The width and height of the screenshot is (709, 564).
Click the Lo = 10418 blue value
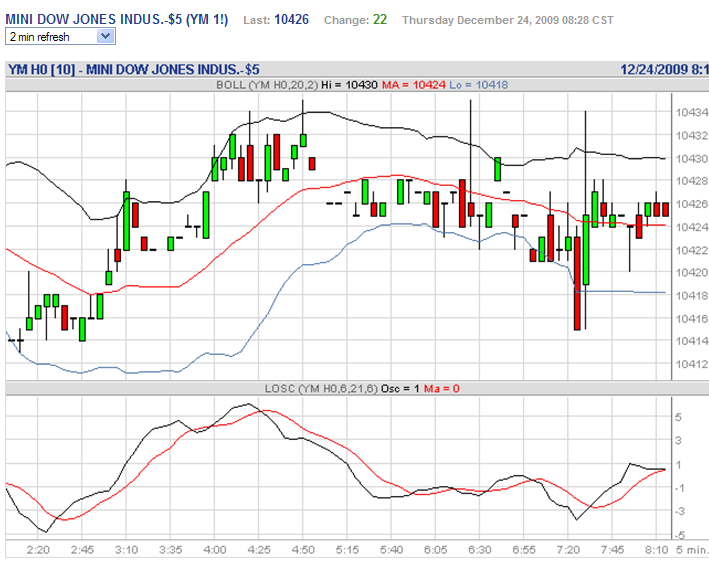pos(479,85)
